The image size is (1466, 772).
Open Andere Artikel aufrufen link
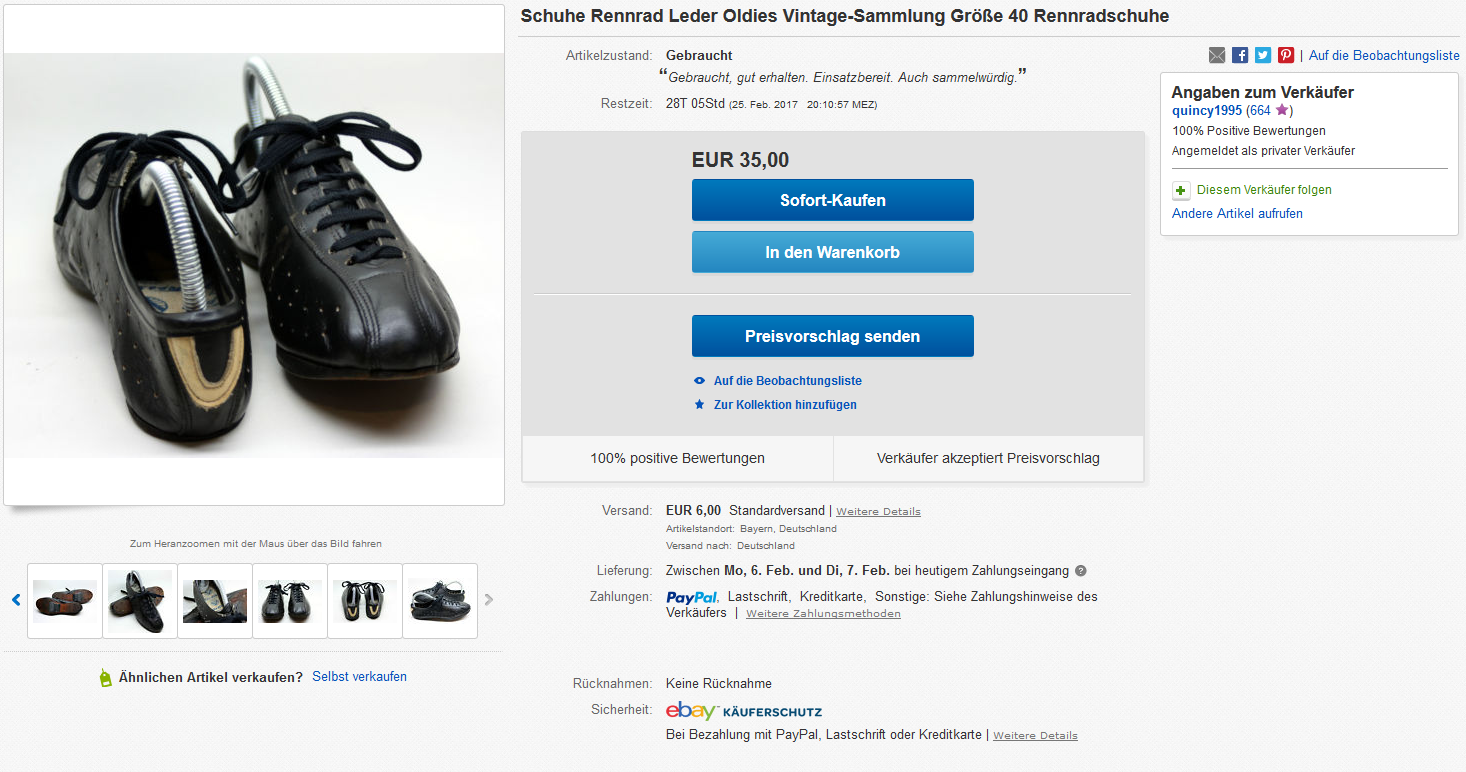1237,214
